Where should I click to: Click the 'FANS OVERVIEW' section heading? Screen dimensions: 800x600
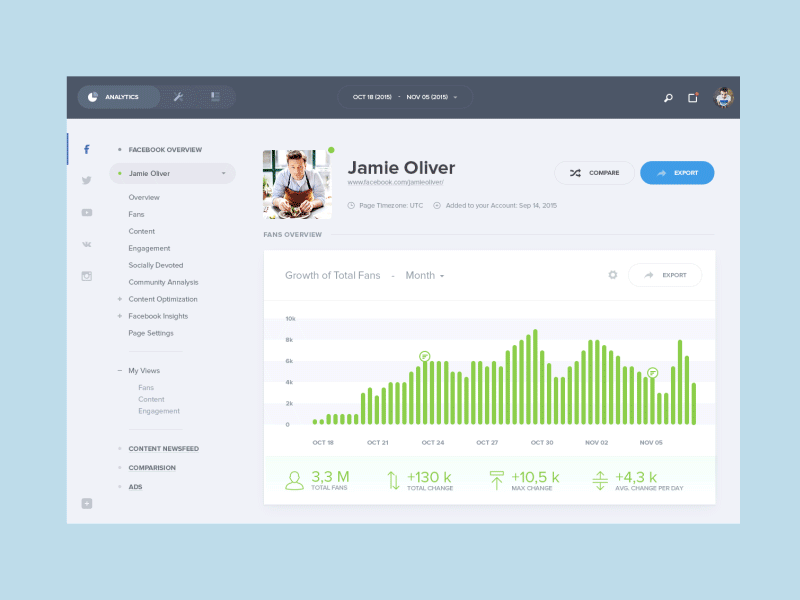tap(292, 235)
